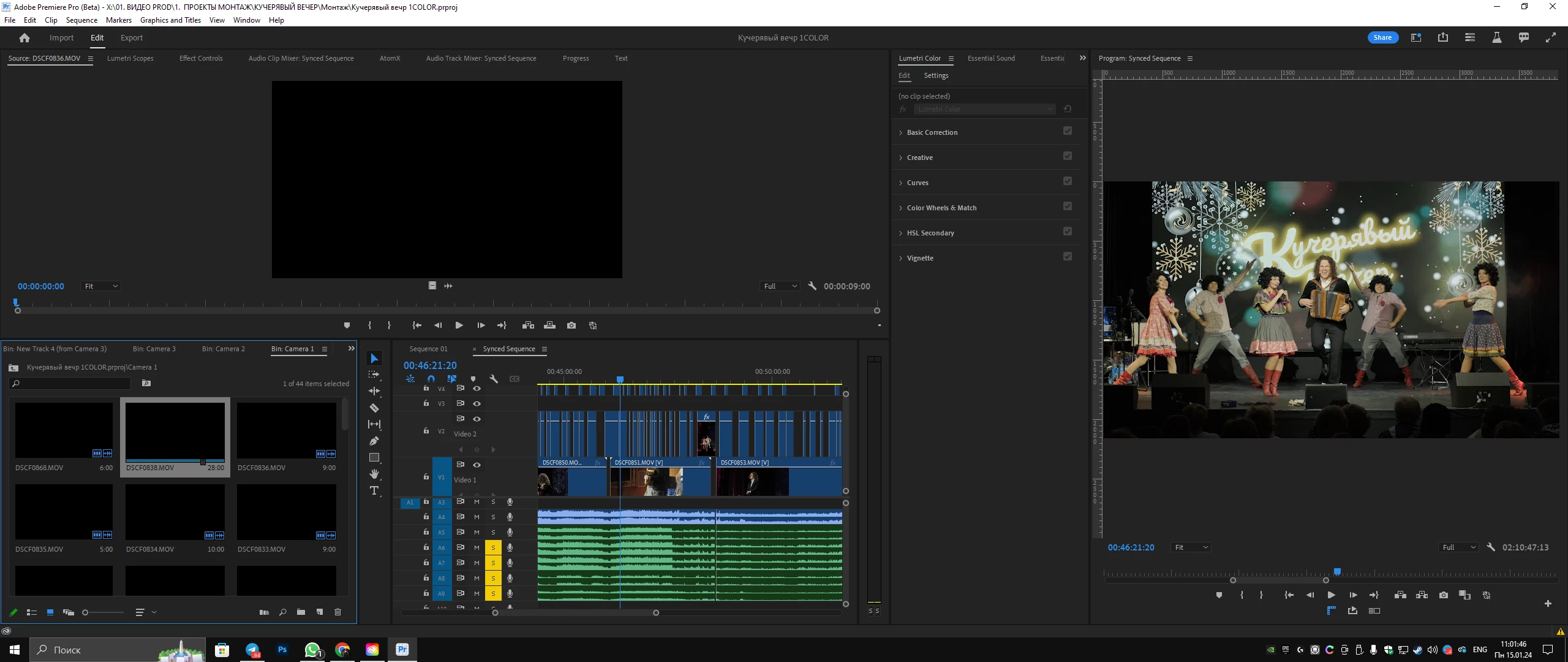Open the Sequence menu

pyautogui.click(x=81, y=20)
